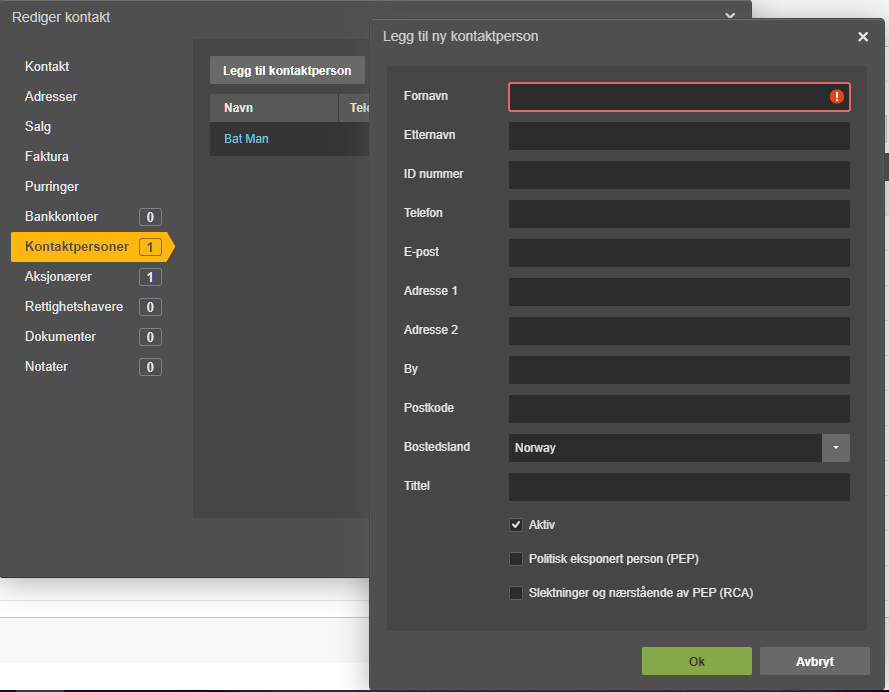Image resolution: width=889 pixels, height=692 pixels.
Task: Select the Norway value in the Bostedsland combo box
Action: pyautogui.click(x=665, y=448)
